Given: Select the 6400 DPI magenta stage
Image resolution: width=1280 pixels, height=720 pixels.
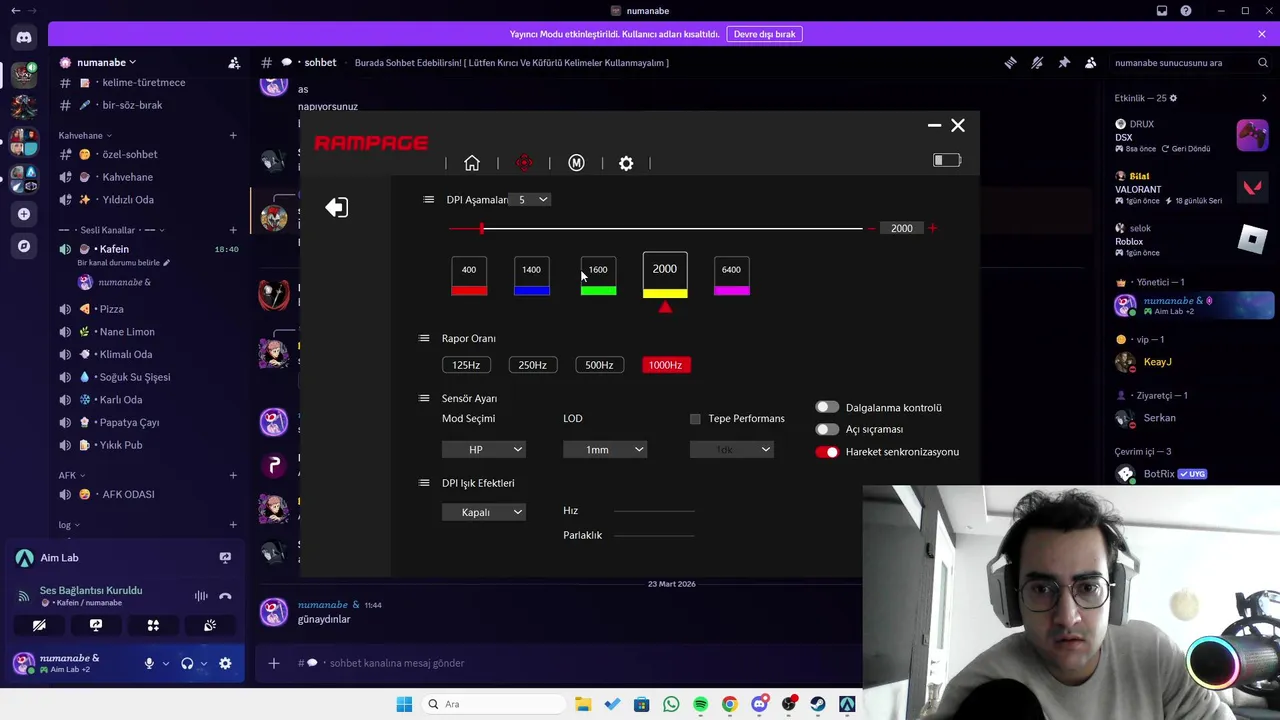Looking at the screenshot, I should (x=731, y=276).
